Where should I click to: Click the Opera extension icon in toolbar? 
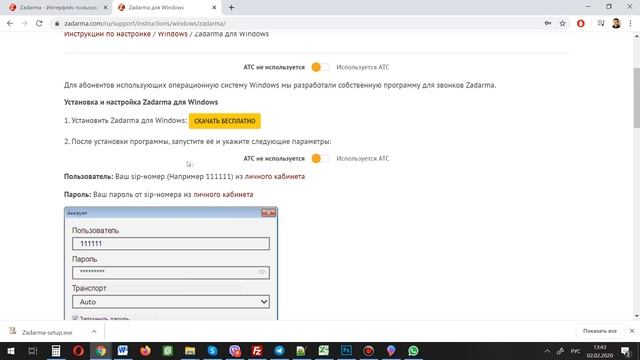point(580,23)
